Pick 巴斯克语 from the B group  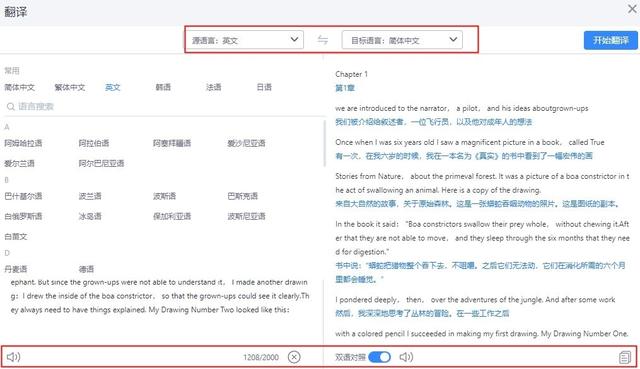[x=242, y=196]
